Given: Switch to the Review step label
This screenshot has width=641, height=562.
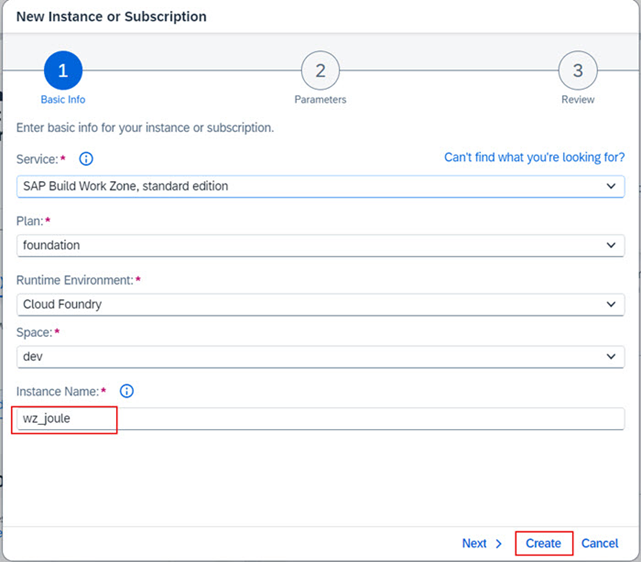Looking at the screenshot, I should click(x=577, y=100).
